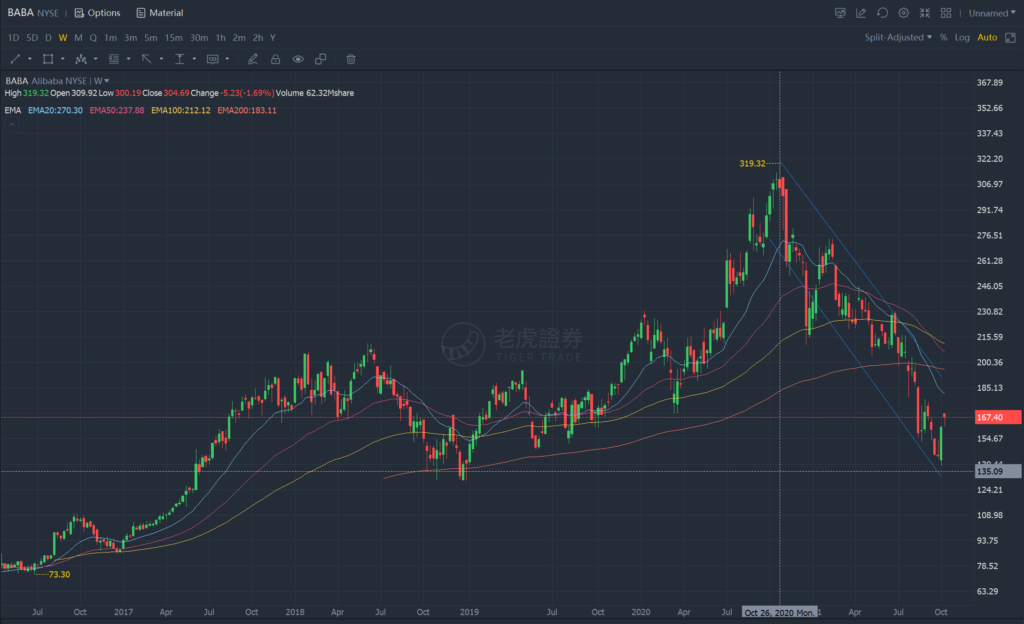Switch to 2h timeframe
Image resolution: width=1024 pixels, height=624 pixels.
258,38
